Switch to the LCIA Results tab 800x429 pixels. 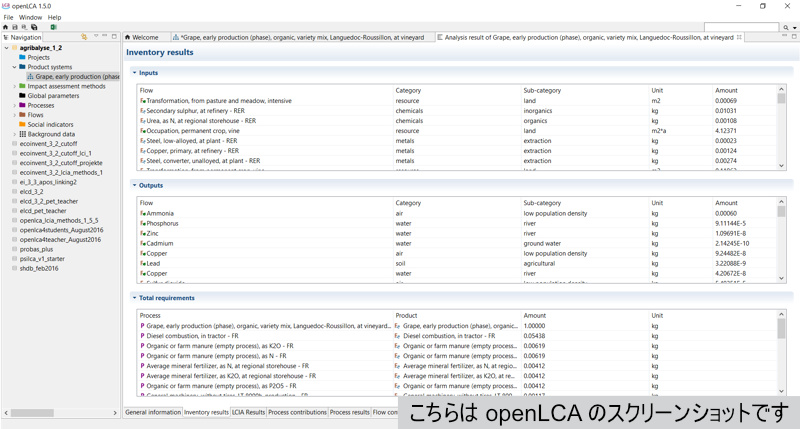click(x=249, y=412)
